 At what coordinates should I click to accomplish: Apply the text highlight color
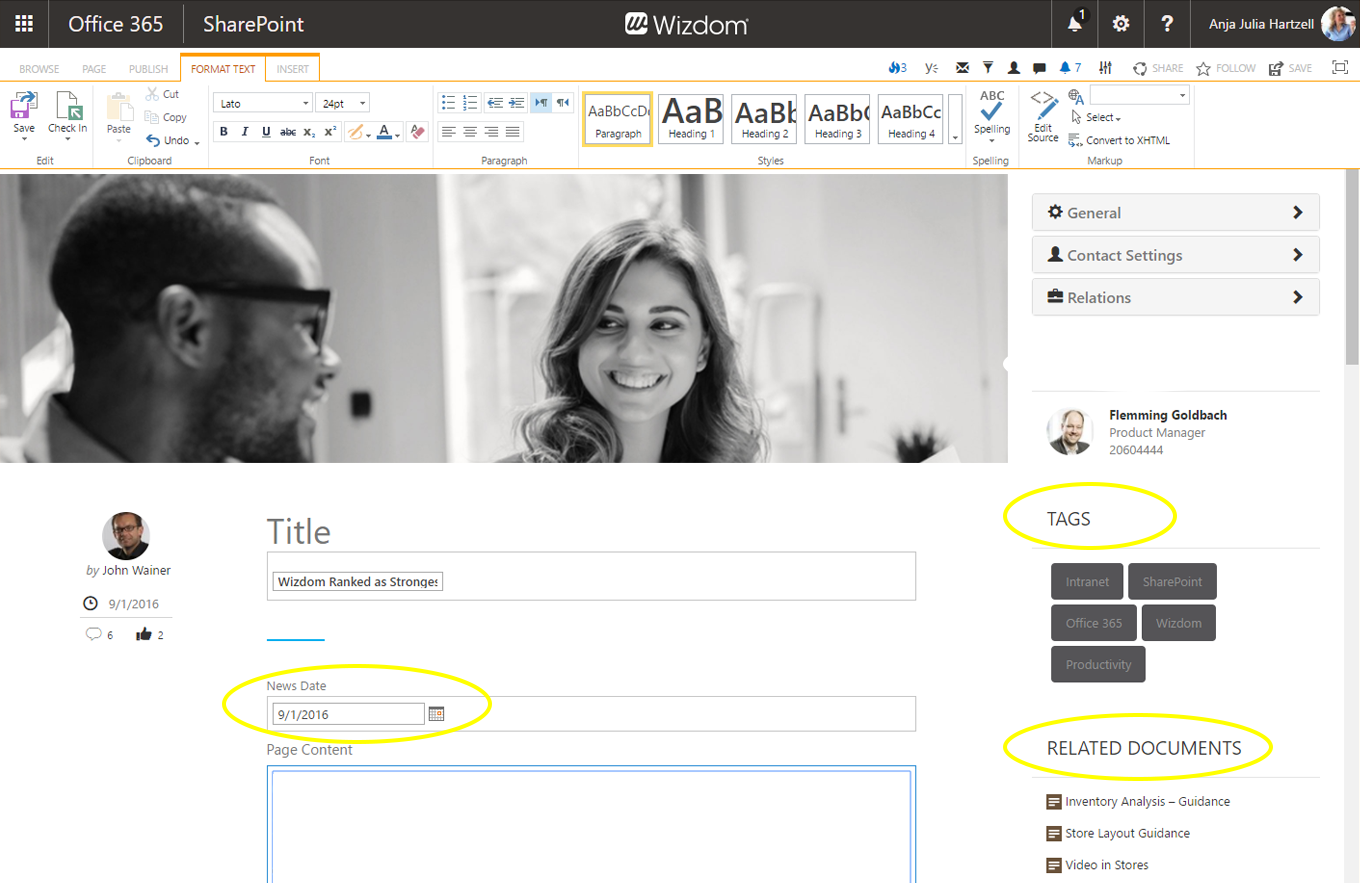coord(355,132)
